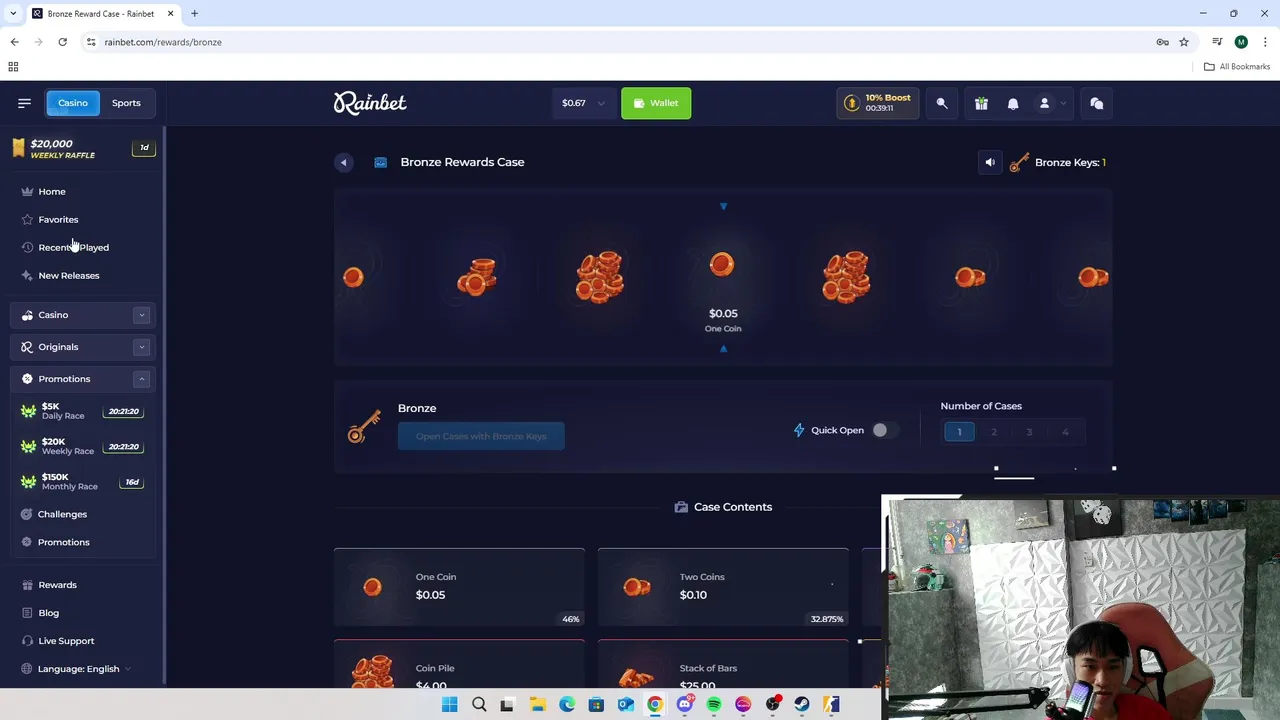Screen dimensions: 1280x720
Task: Open Favorites in sidebar
Action: click(x=58, y=219)
